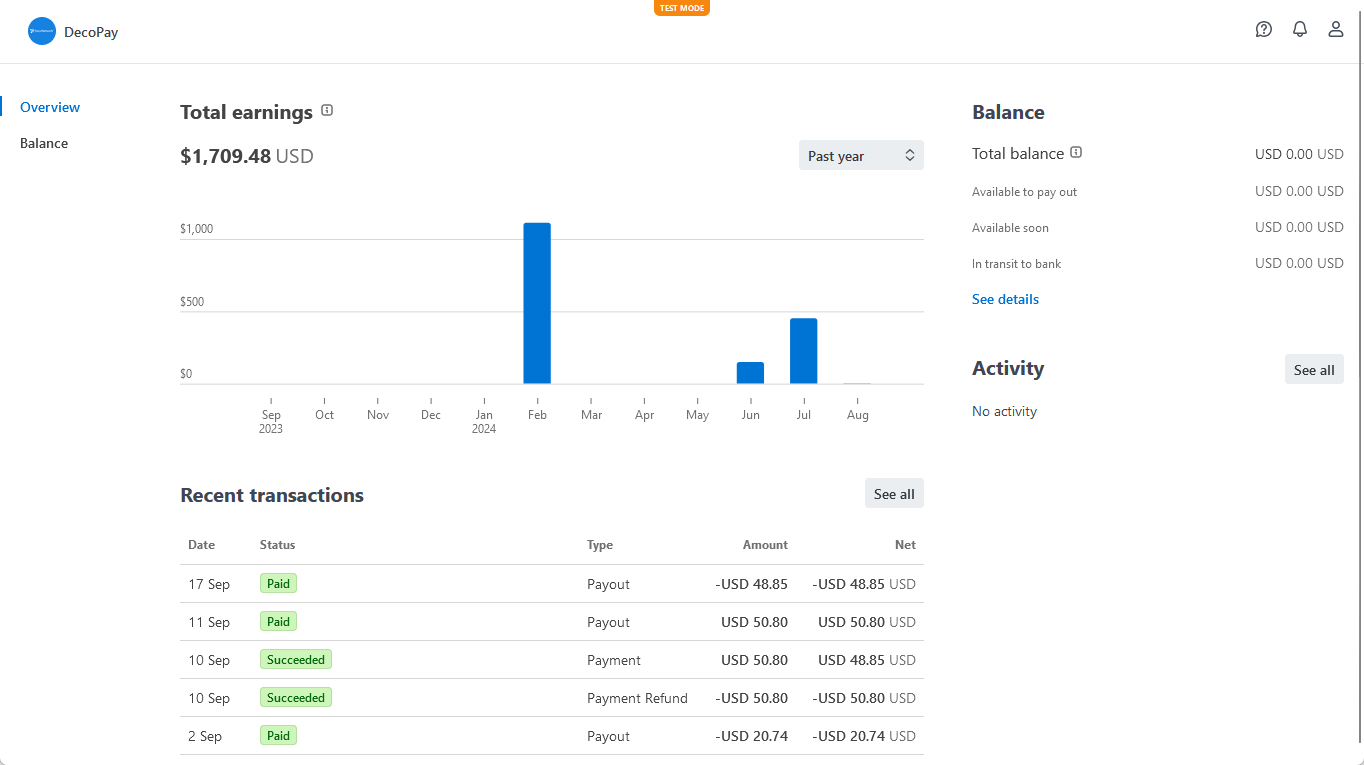This screenshot has width=1364, height=765.
Task: Open the 11 Sep Payout transaction row
Action: pos(550,621)
